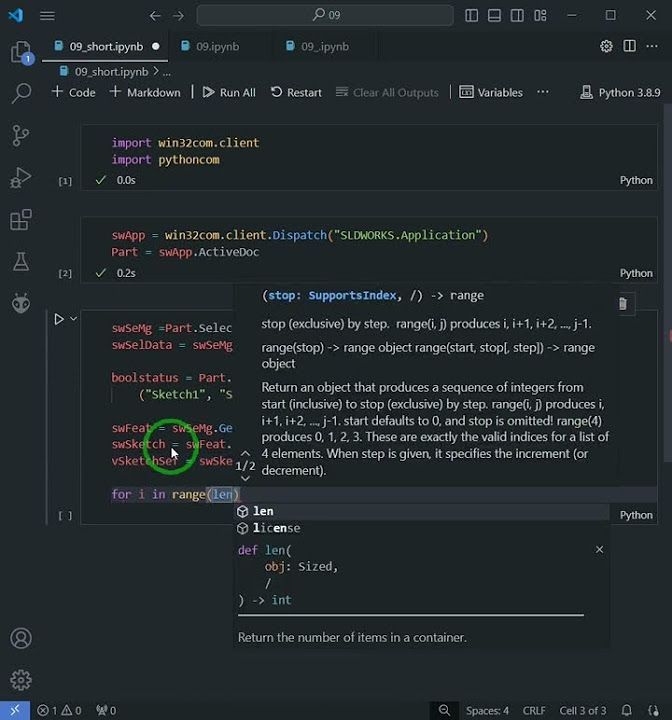Restart the notebook kernel
Viewport: 672px width, 720px height.
click(x=296, y=92)
